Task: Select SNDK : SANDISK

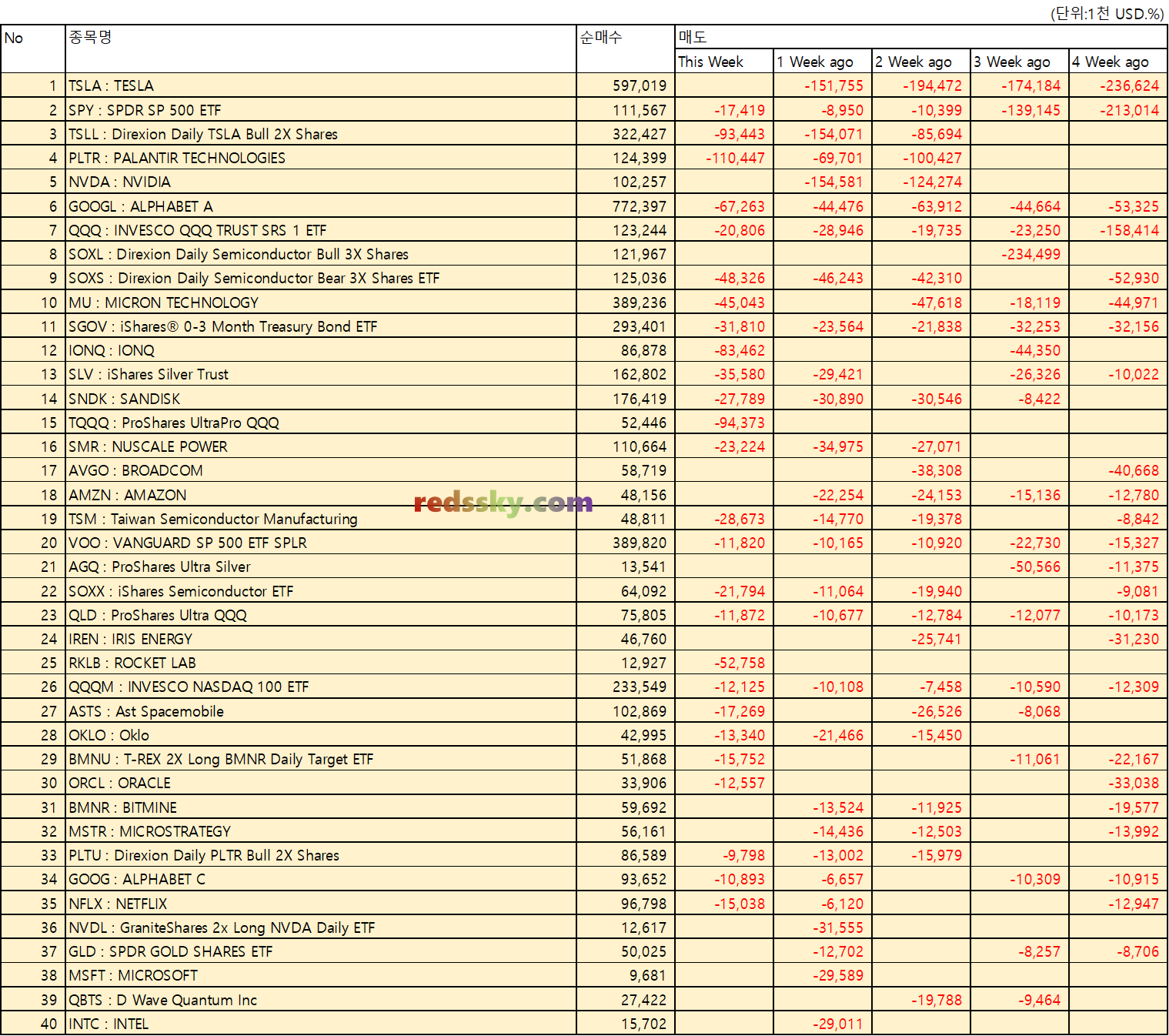Action: click(125, 399)
